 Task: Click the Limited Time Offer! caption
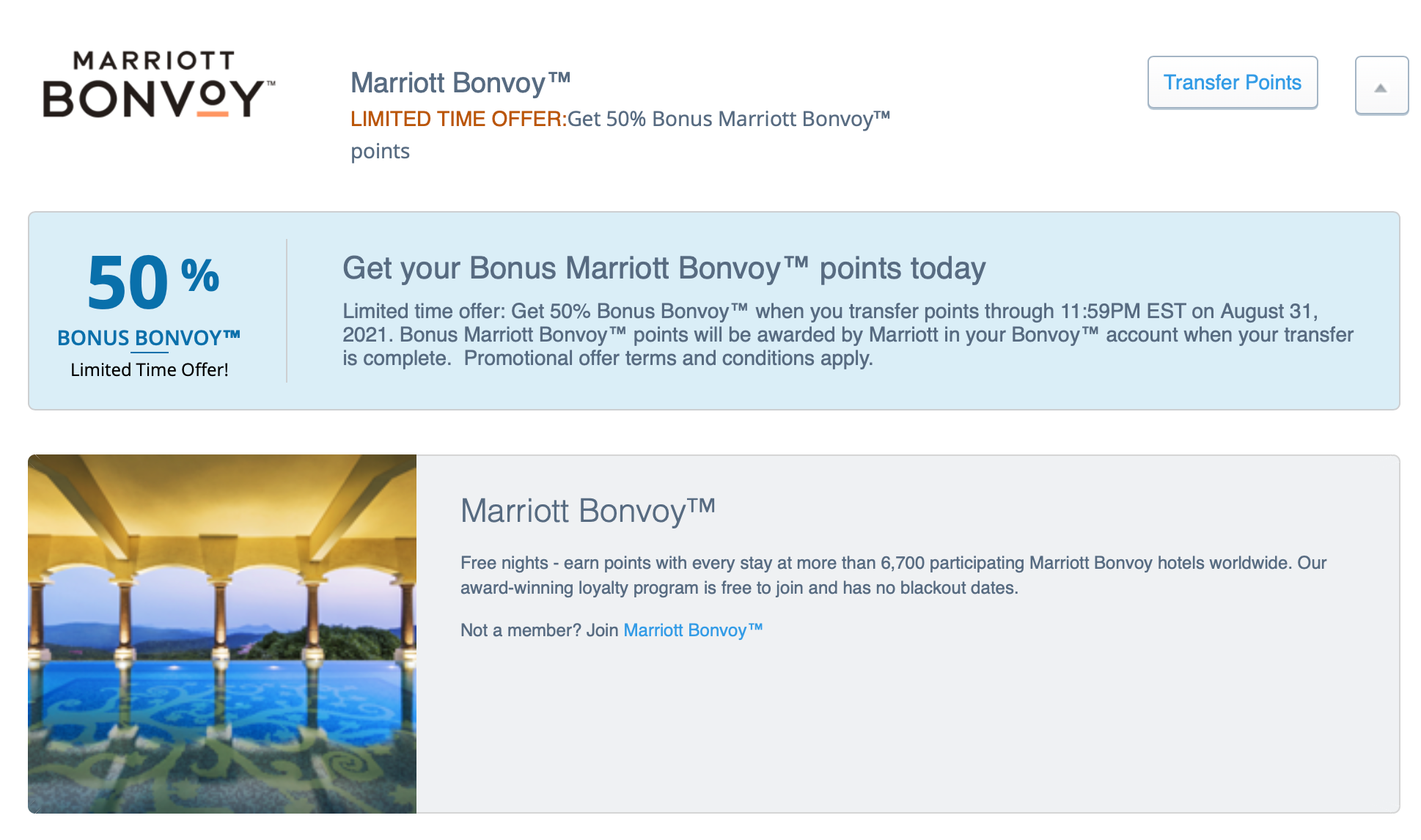150,370
